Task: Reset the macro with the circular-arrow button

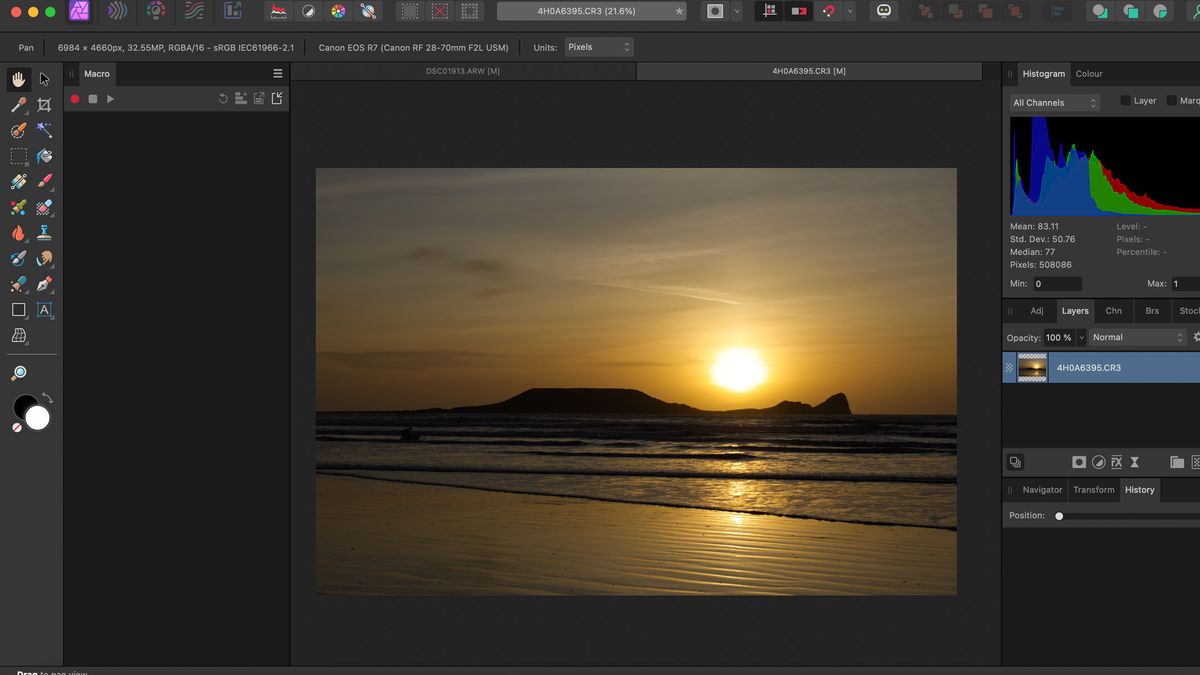Action: (223, 98)
